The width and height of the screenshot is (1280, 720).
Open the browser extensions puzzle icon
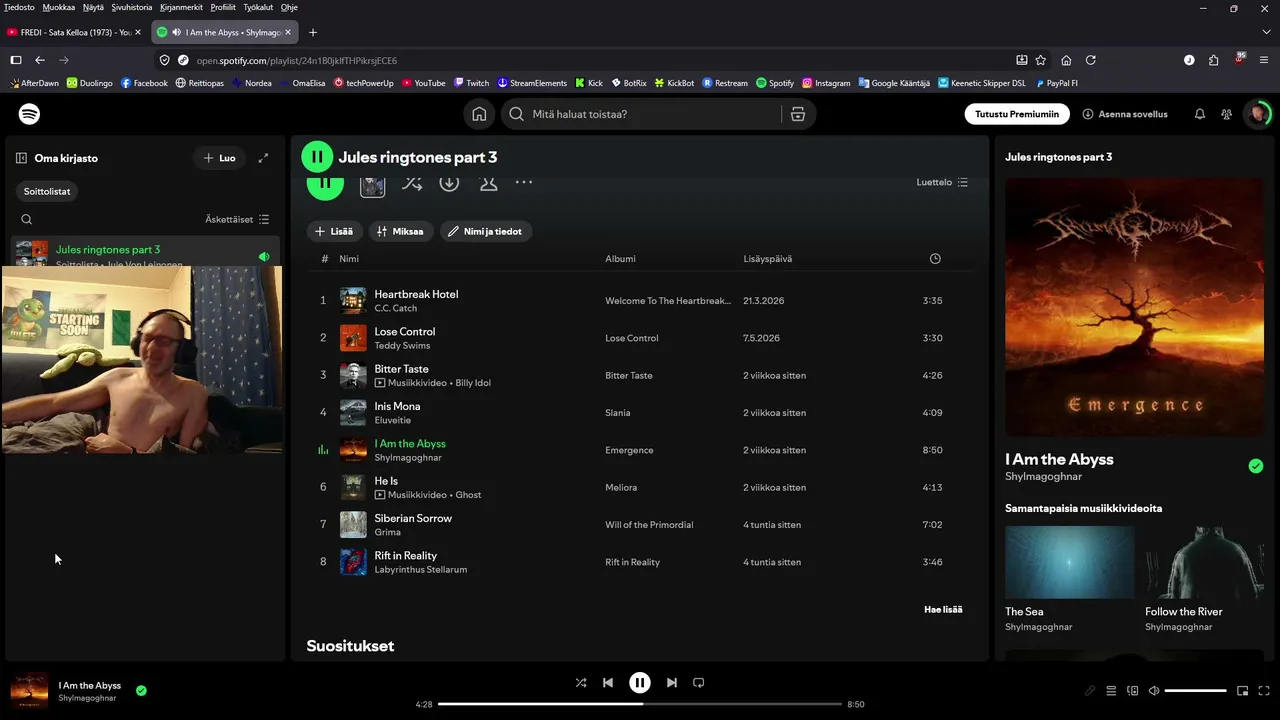coord(1214,60)
